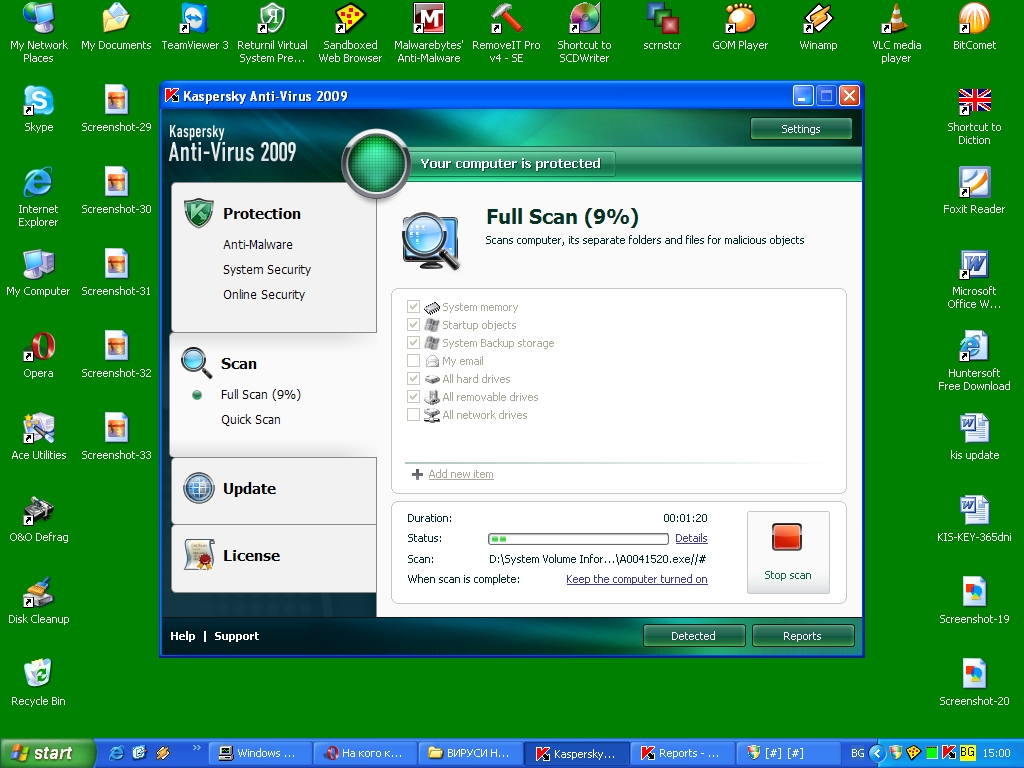Open the Scan section
The width and height of the screenshot is (1024, 768).
tap(238, 364)
